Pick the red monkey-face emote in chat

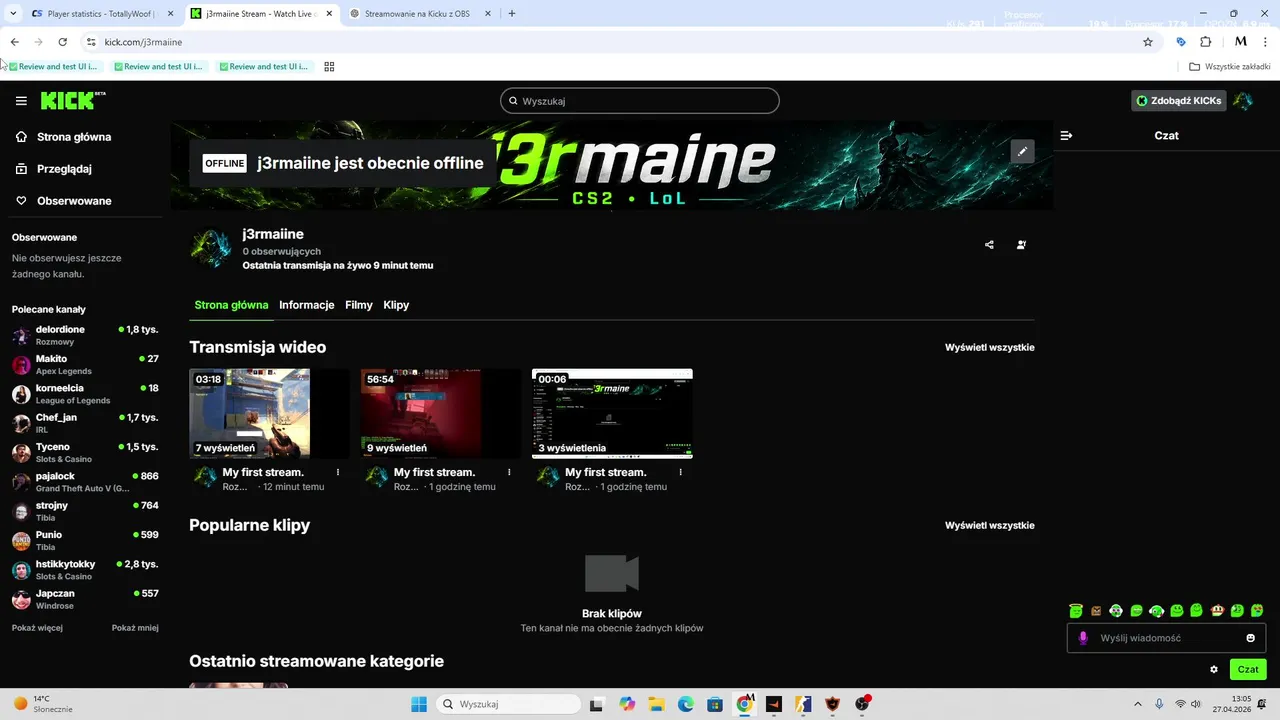[x=1217, y=610]
